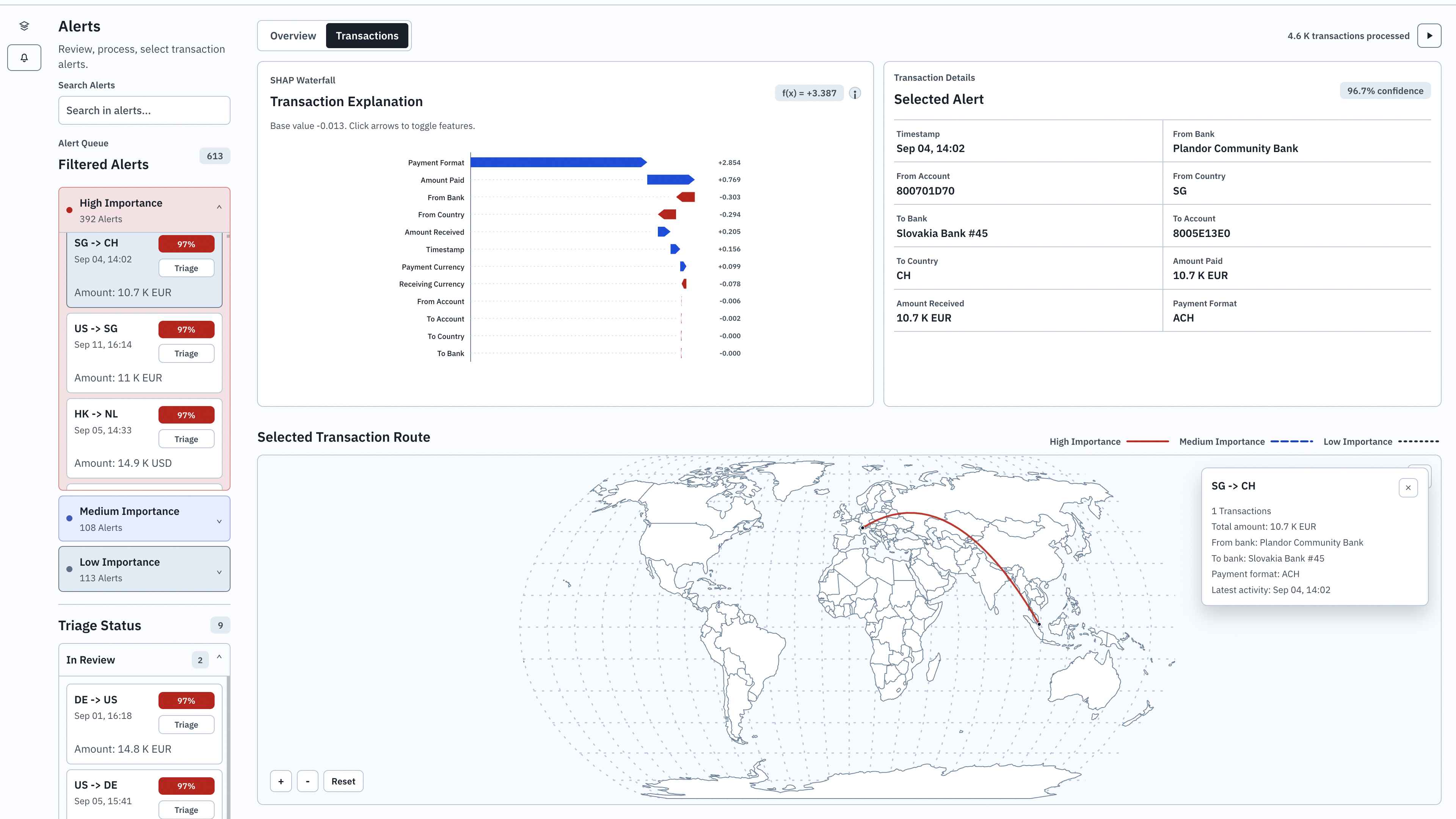Click the In Review count badge 2
Image resolution: width=1456 pixels, height=819 pixels.
click(200, 660)
